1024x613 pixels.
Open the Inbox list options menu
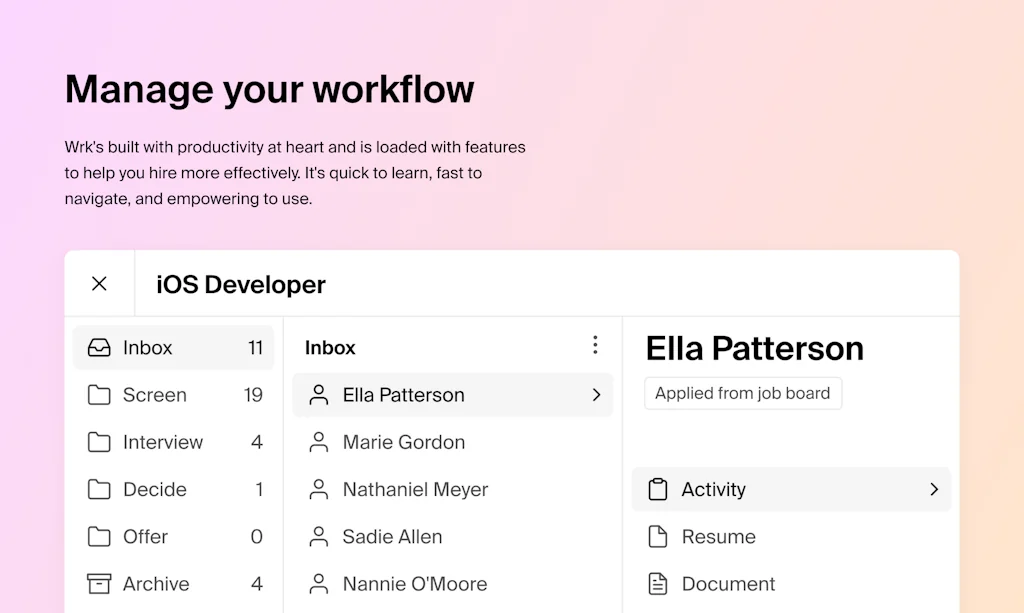tap(595, 345)
